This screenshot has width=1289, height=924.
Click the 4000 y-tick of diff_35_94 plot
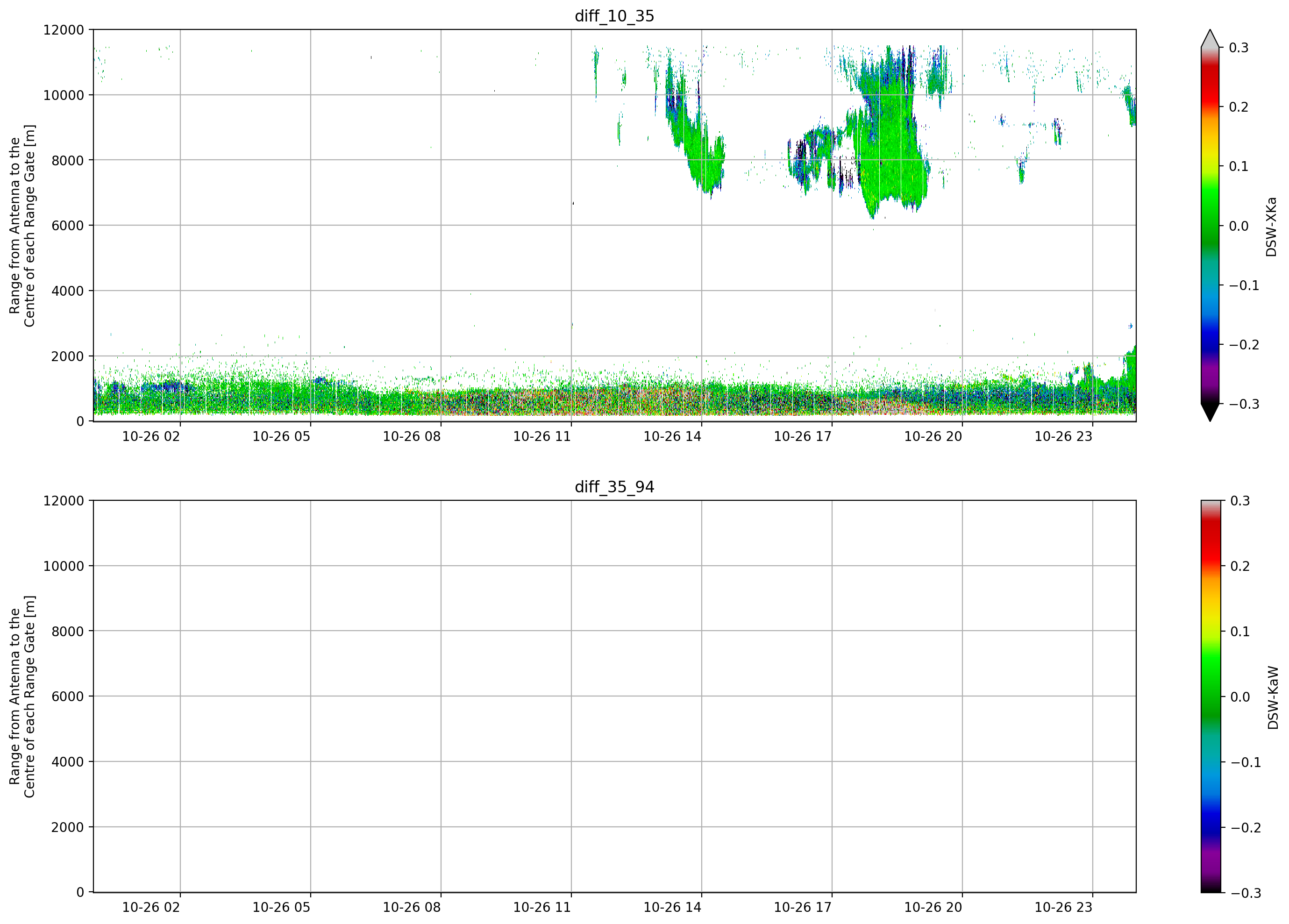click(67, 762)
